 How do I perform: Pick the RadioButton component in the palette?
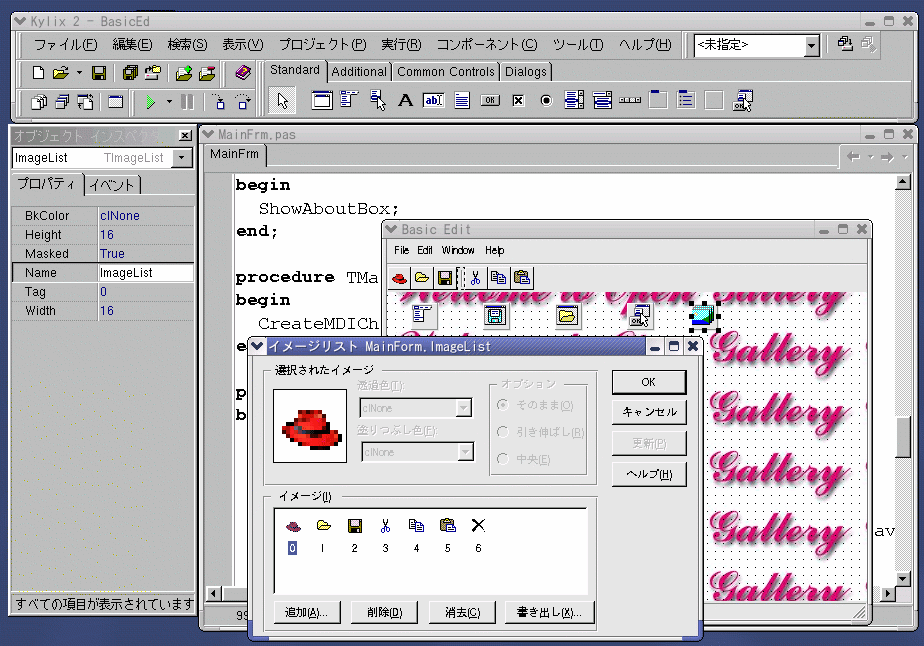(x=546, y=100)
